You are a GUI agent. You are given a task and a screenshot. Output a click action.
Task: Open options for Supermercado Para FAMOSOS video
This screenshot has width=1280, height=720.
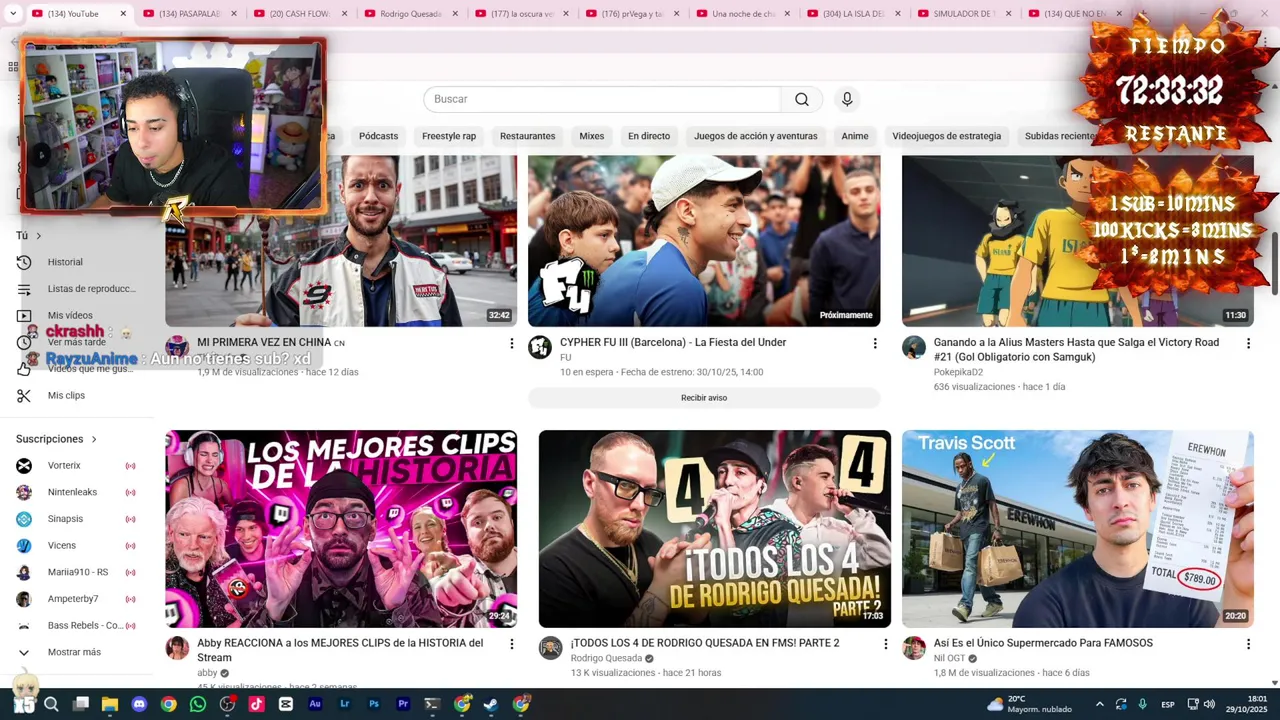coord(1248,644)
